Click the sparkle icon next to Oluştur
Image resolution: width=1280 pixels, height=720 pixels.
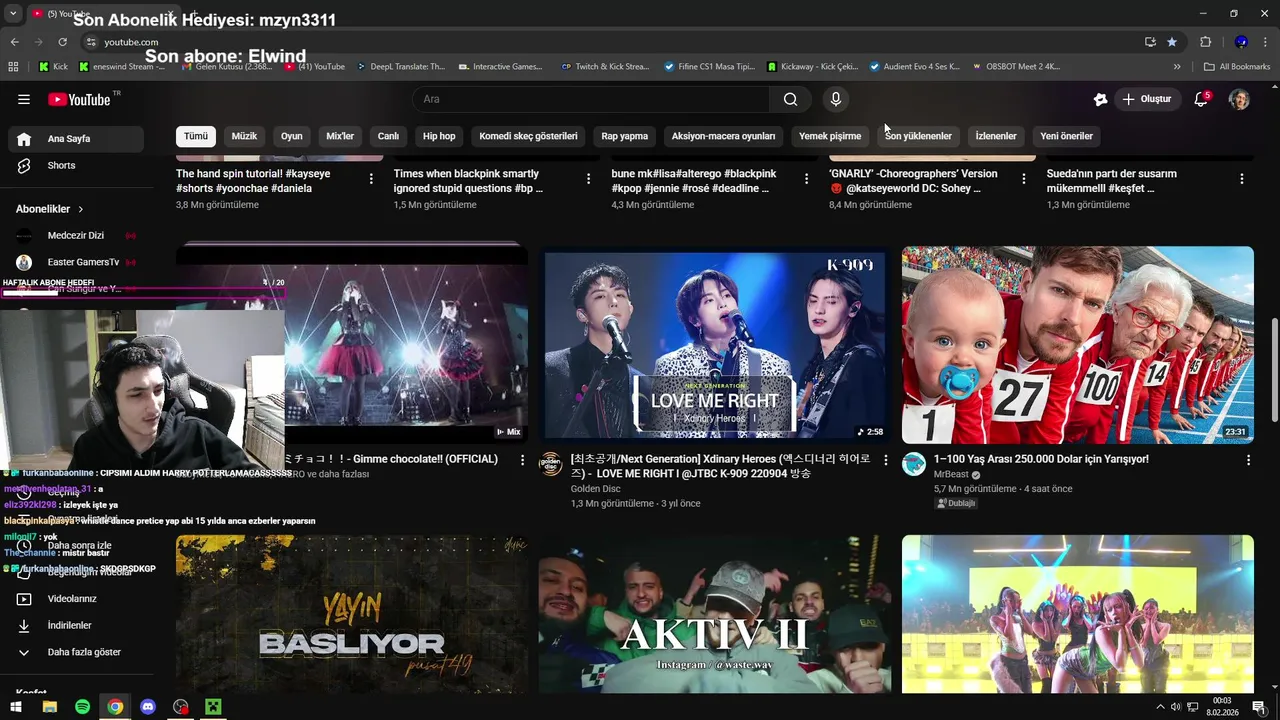pos(1100,99)
